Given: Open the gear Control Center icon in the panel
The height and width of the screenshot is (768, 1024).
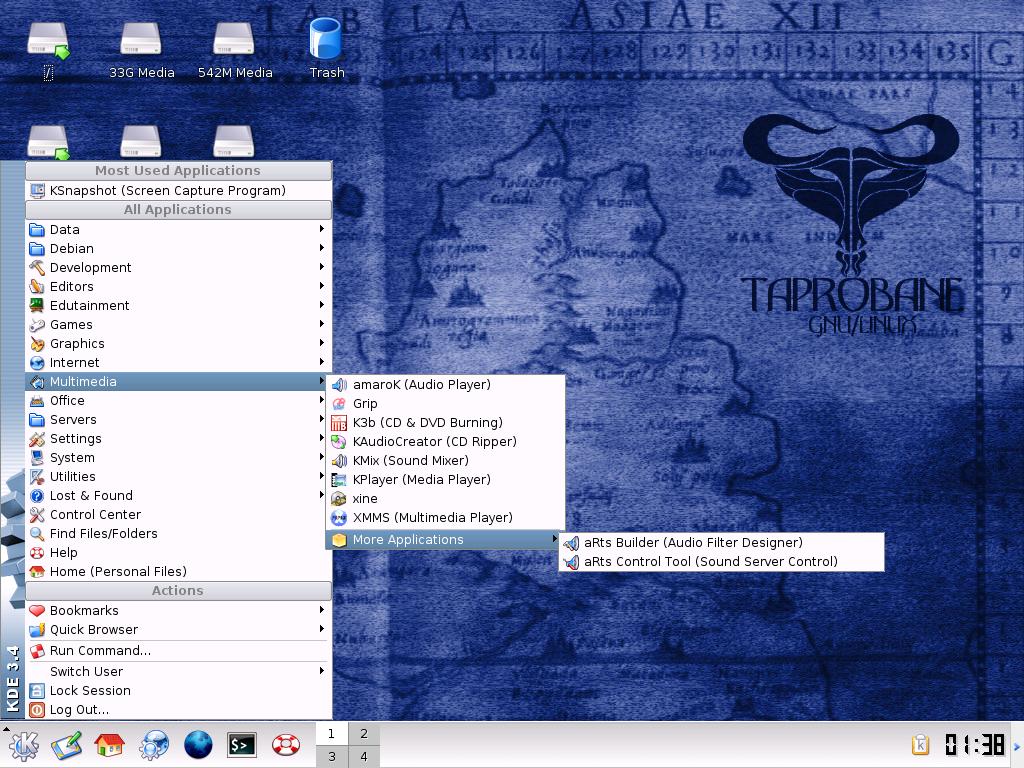Looking at the screenshot, I should point(153,745).
